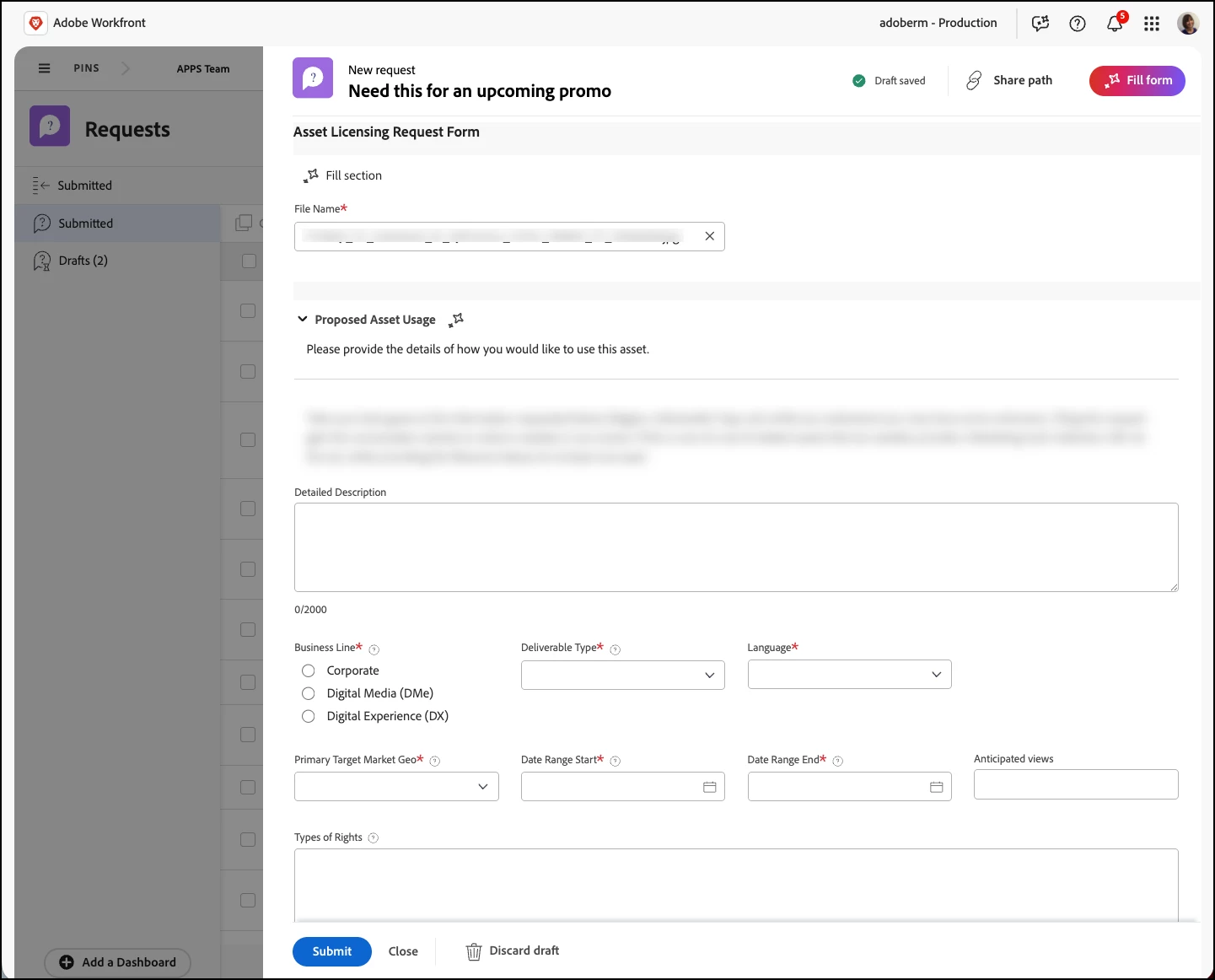Open the Primary Target Market Geo dropdown
Viewport: 1215px width, 980px height.
click(x=396, y=787)
